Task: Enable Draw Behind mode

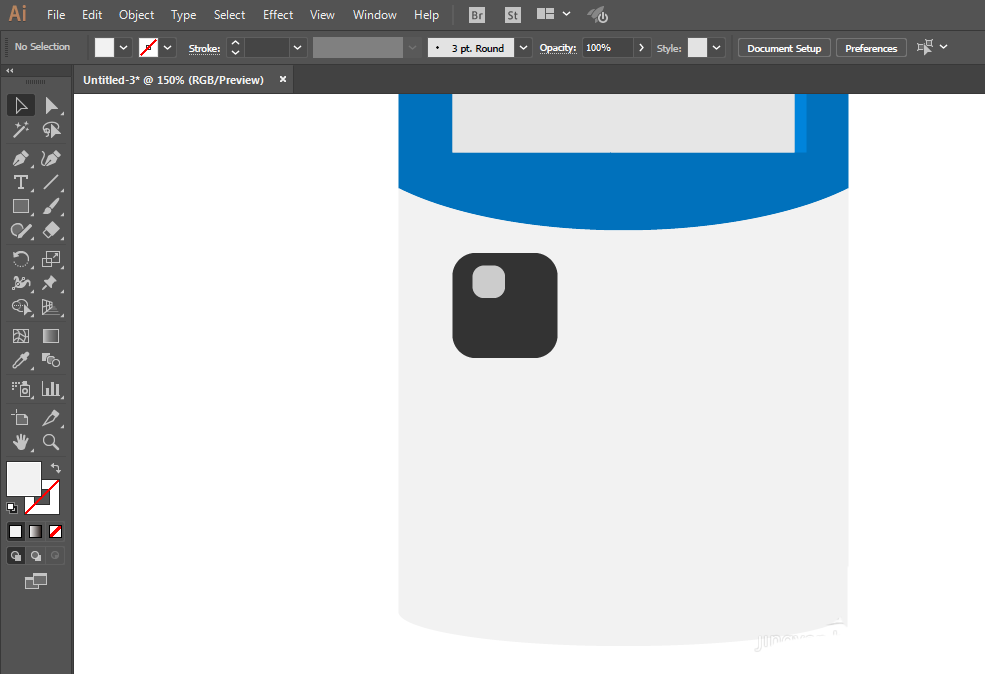Action: pos(36,556)
